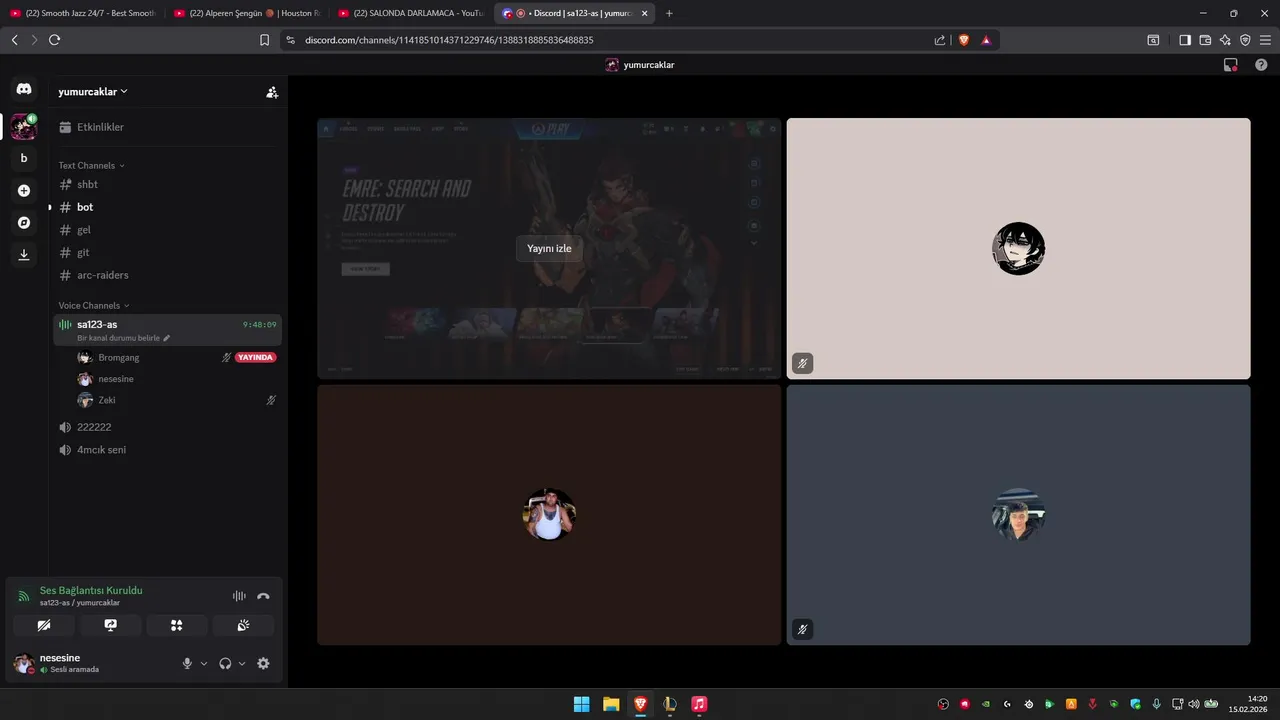The image size is (1280, 720).
Task: Click nesesine user avatar in bottom panel
Action: point(23,663)
